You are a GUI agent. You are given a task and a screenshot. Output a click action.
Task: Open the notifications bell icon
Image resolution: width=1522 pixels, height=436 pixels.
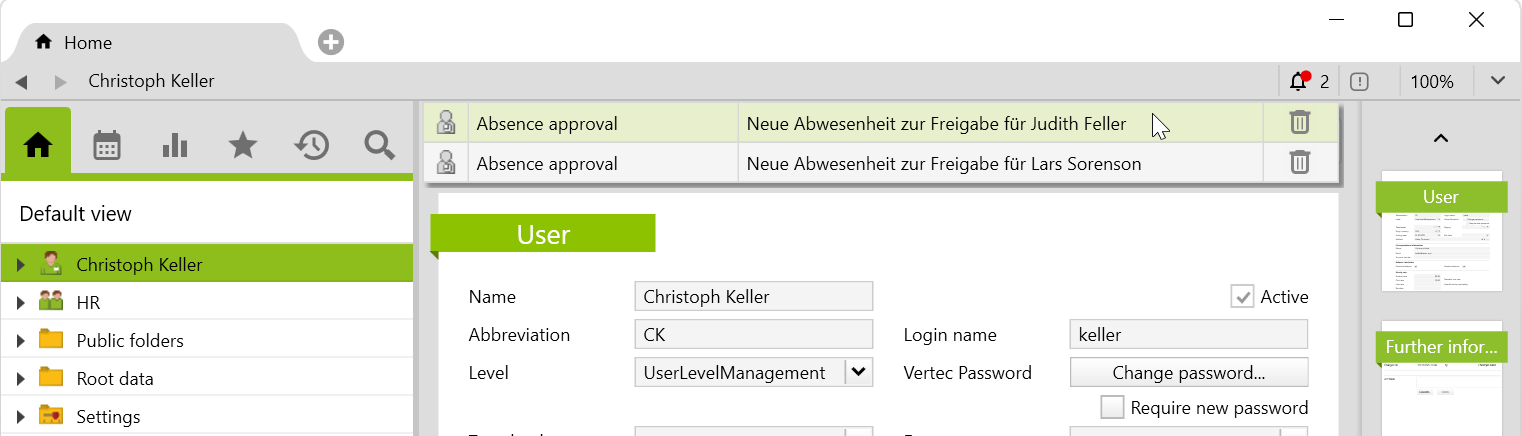(x=1299, y=81)
